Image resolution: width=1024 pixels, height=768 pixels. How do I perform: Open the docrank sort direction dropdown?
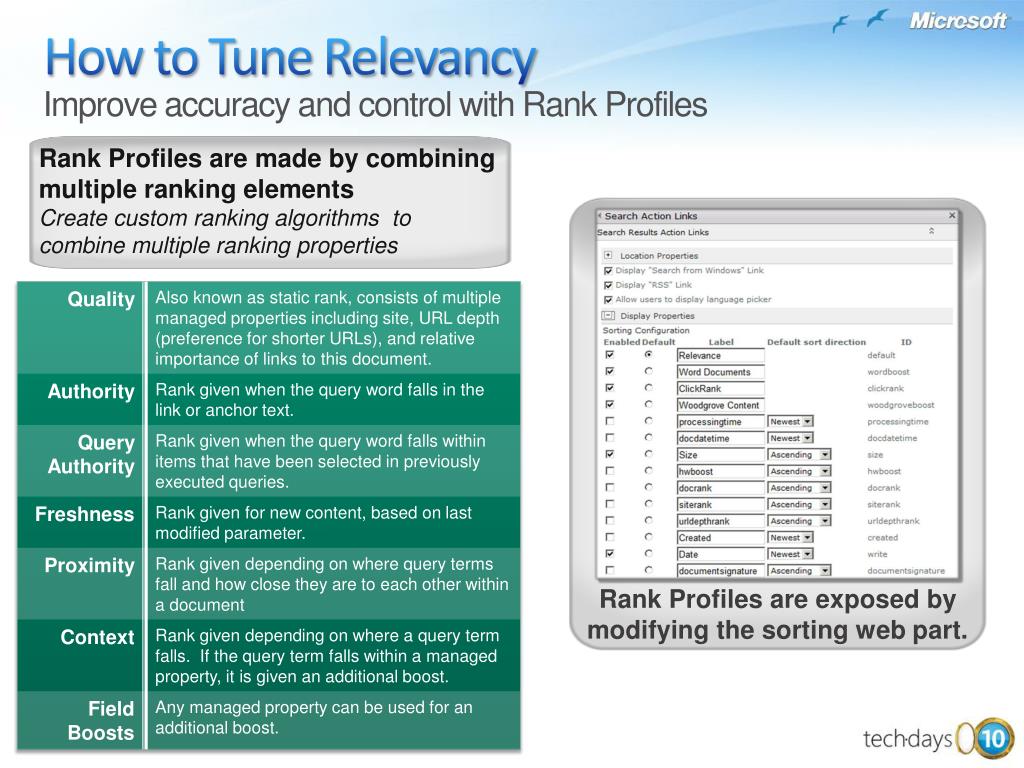click(799, 488)
